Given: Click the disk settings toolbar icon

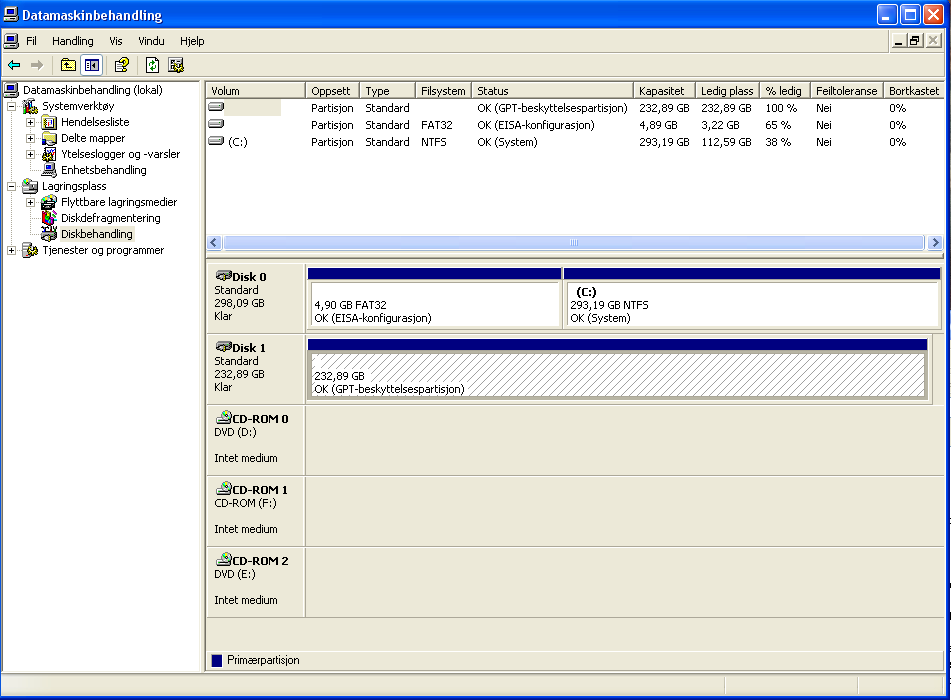Looking at the screenshot, I should tap(176, 65).
